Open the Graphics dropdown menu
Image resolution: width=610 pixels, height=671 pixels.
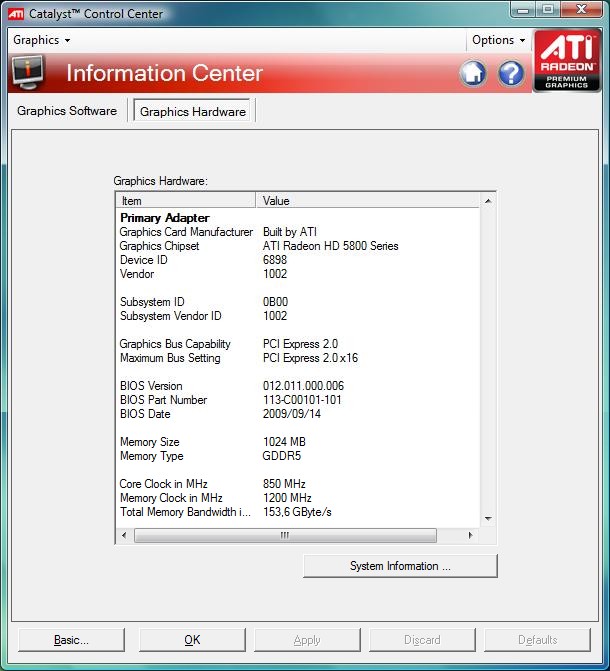click(42, 40)
